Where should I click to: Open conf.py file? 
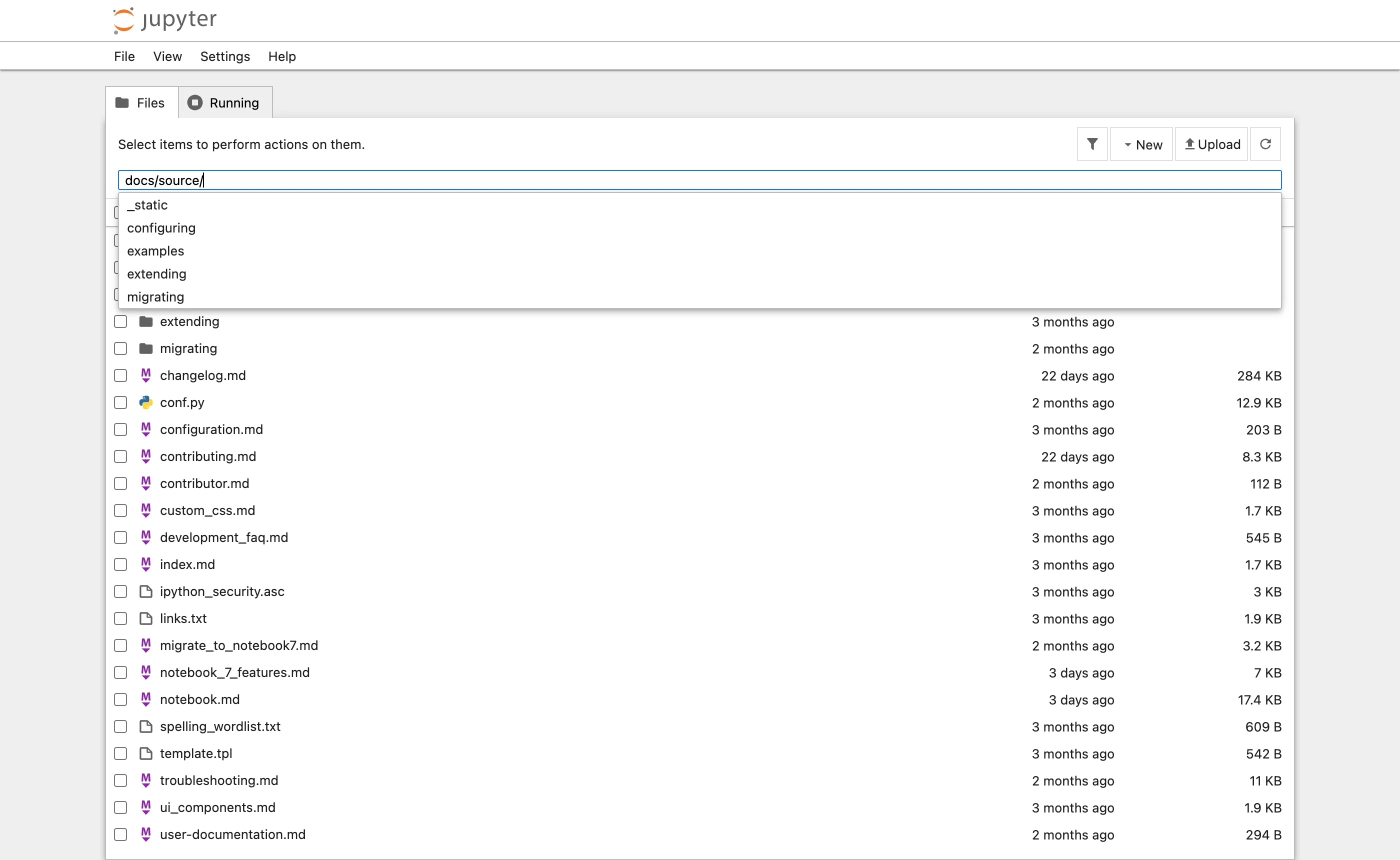tap(182, 402)
